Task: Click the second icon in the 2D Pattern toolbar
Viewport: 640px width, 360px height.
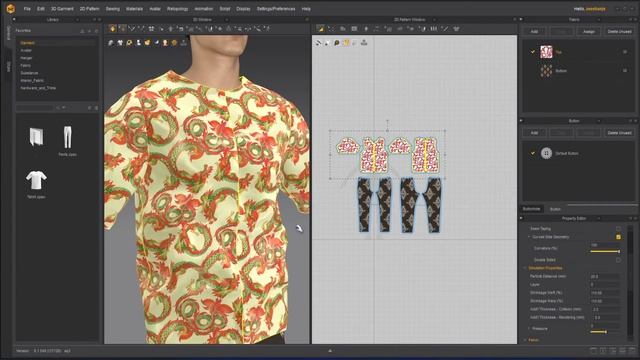Action: pyautogui.click(x=331, y=29)
